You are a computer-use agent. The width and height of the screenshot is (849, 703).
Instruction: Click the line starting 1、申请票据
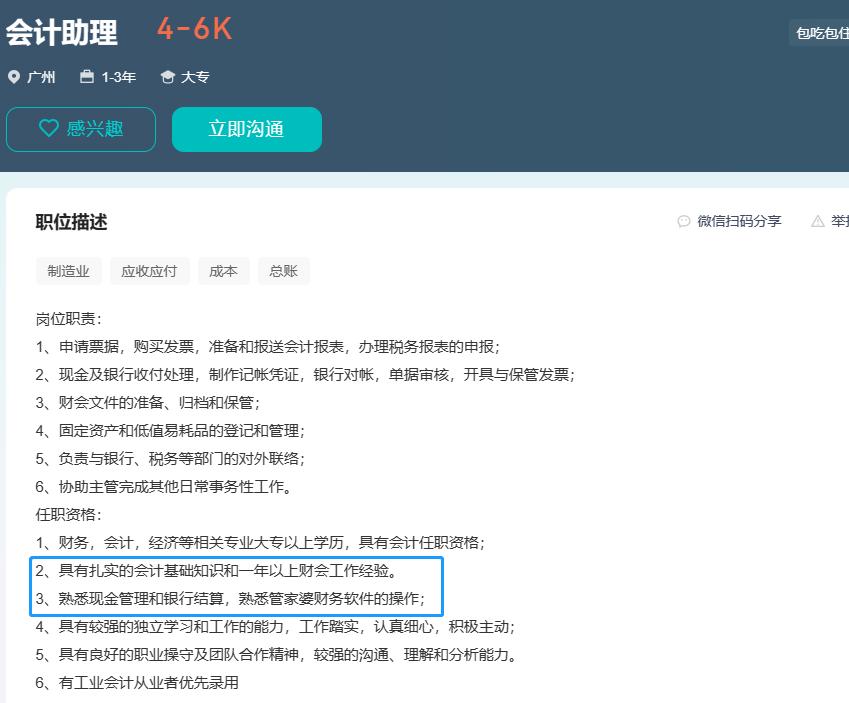point(268,347)
